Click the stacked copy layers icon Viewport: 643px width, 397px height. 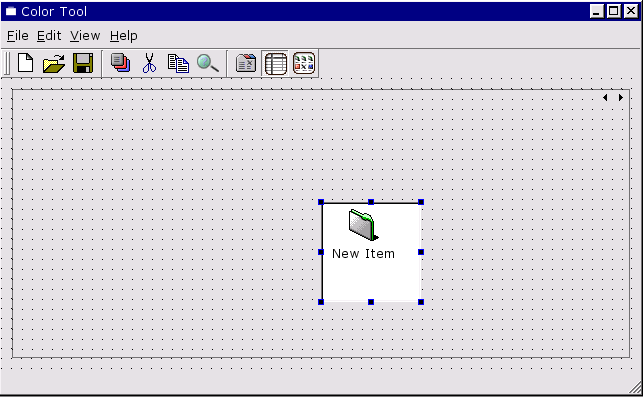[x=121, y=63]
